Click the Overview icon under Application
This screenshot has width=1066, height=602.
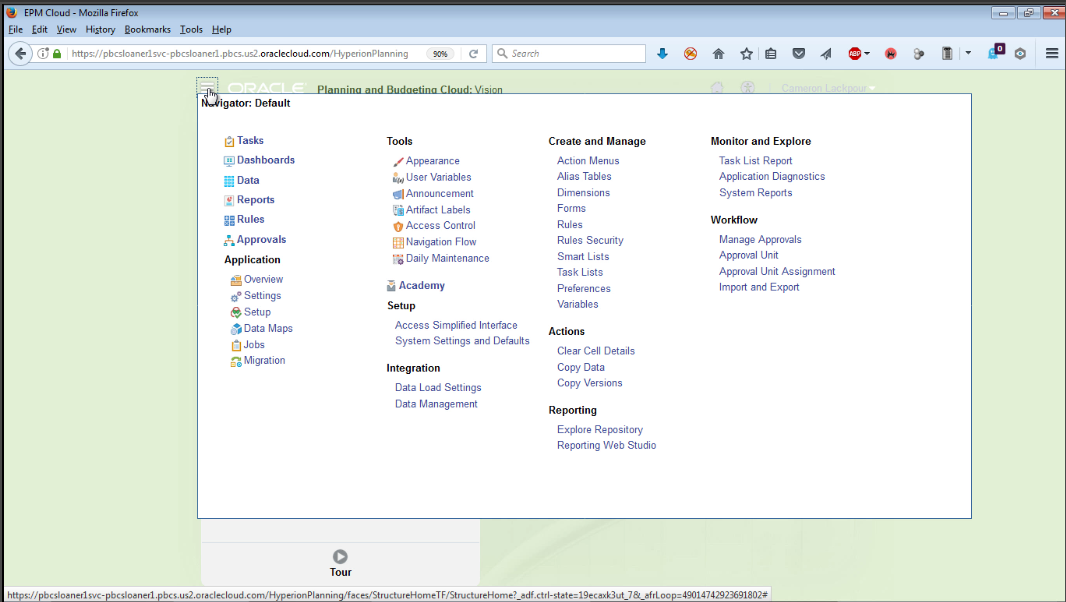(x=236, y=280)
